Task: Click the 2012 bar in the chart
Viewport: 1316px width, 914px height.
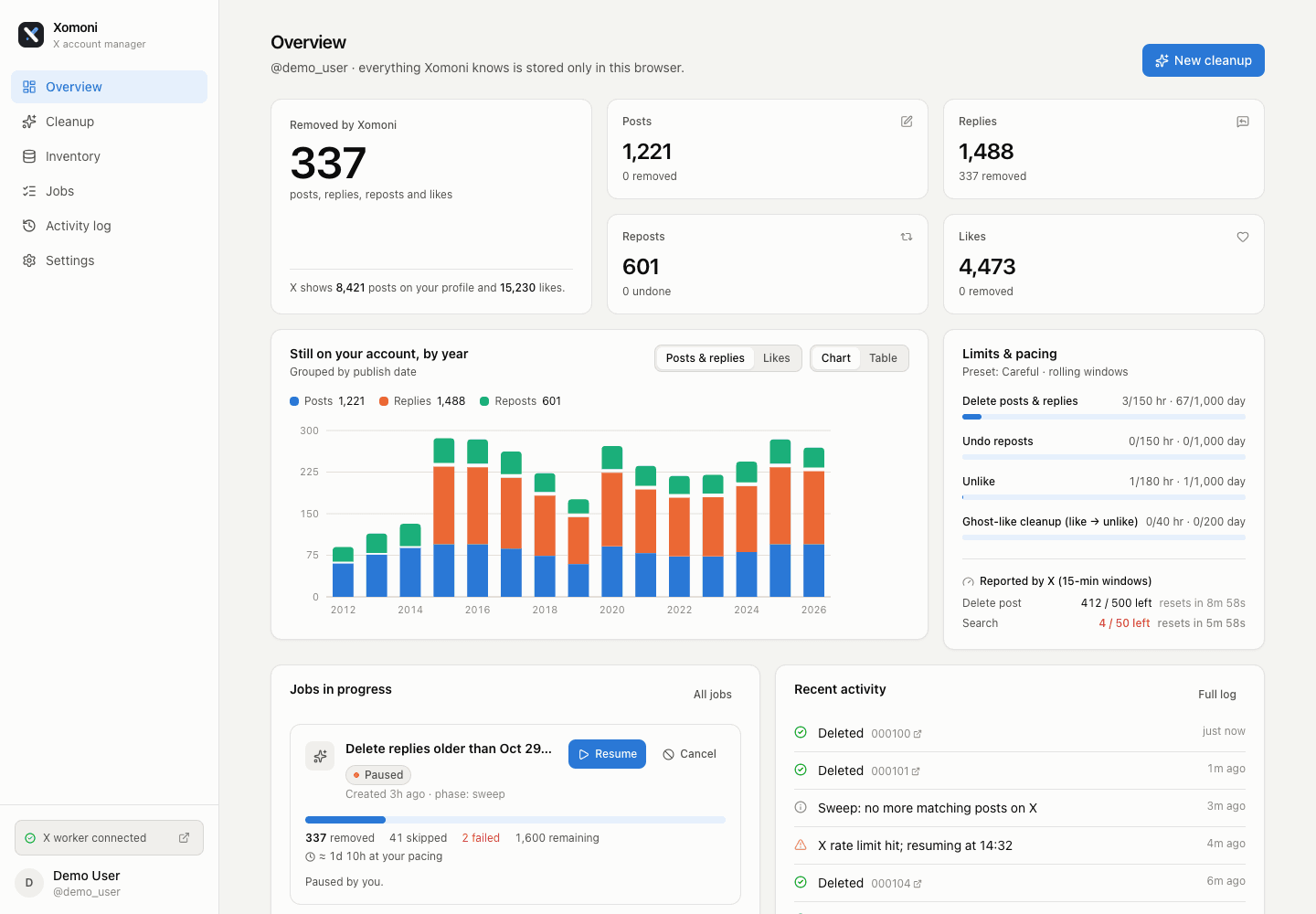Action: click(343, 572)
